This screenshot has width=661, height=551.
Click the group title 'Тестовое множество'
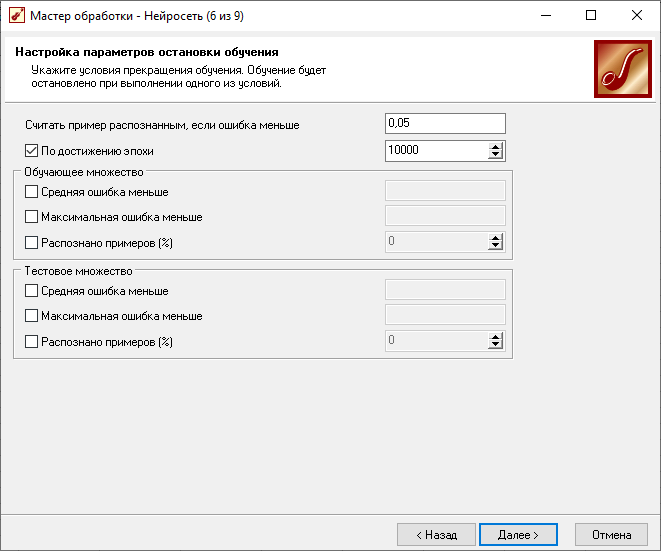pos(78,271)
